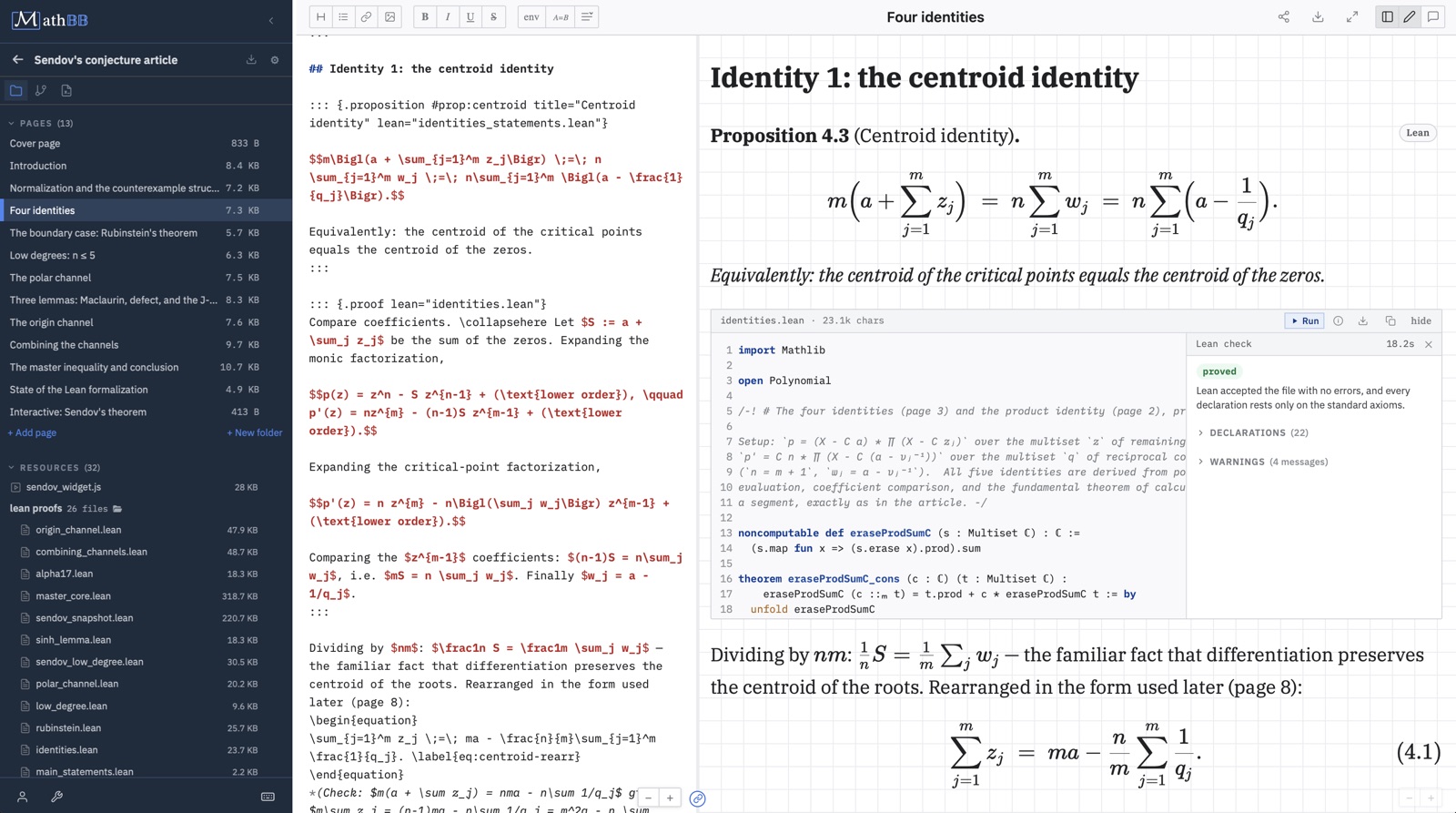Image resolution: width=1456 pixels, height=813 pixels.
Task: Go back from Sendov's conjecture article
Action: click(17, 59)
